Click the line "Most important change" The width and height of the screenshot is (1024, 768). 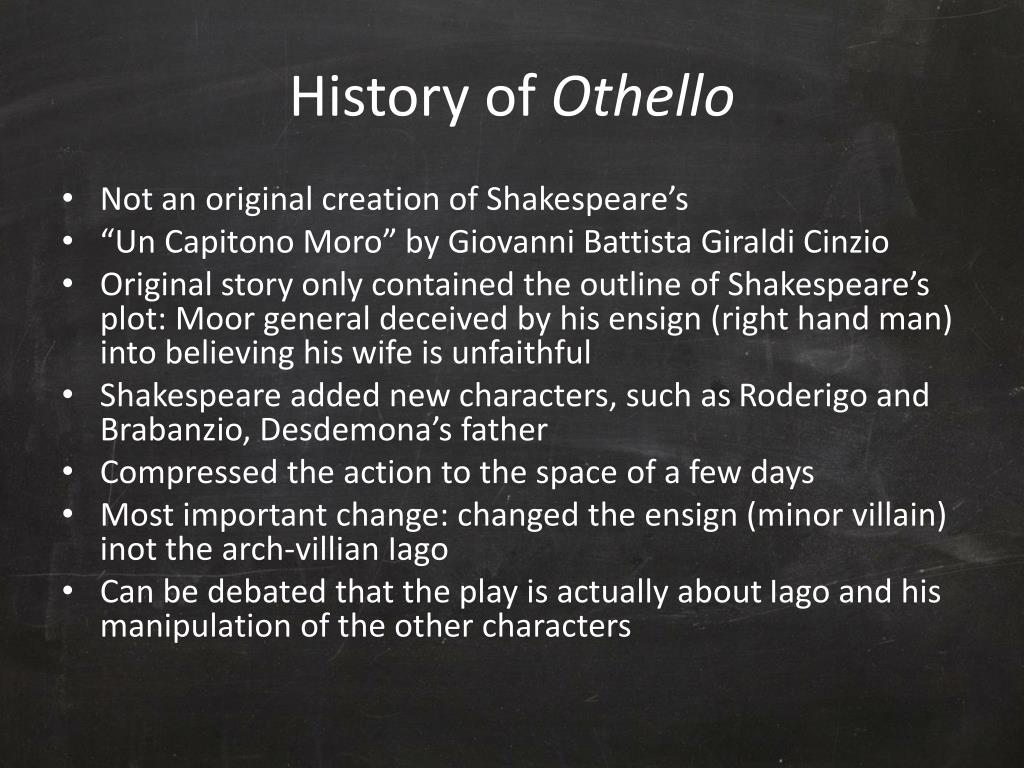coord(523,515)
